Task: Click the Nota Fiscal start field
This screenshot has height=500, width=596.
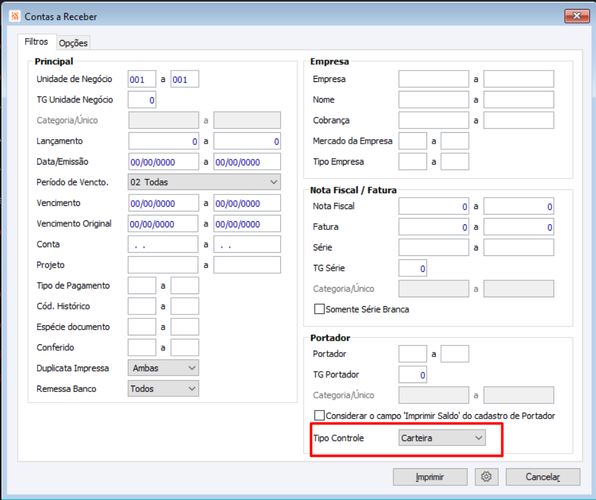Action: pyautogui.click(x=434, y=206)
